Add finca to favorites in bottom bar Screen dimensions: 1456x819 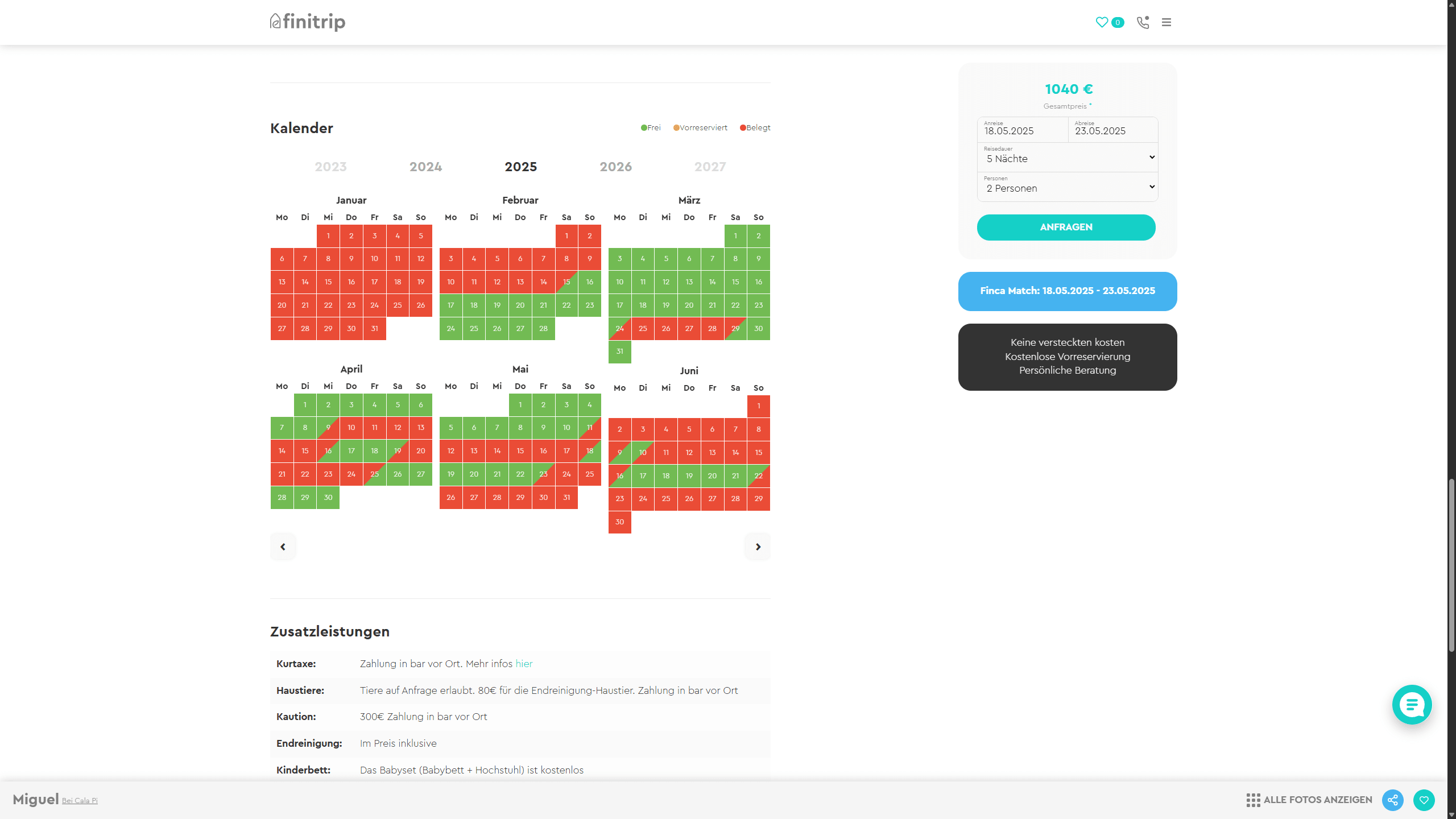coord(1424,800)
